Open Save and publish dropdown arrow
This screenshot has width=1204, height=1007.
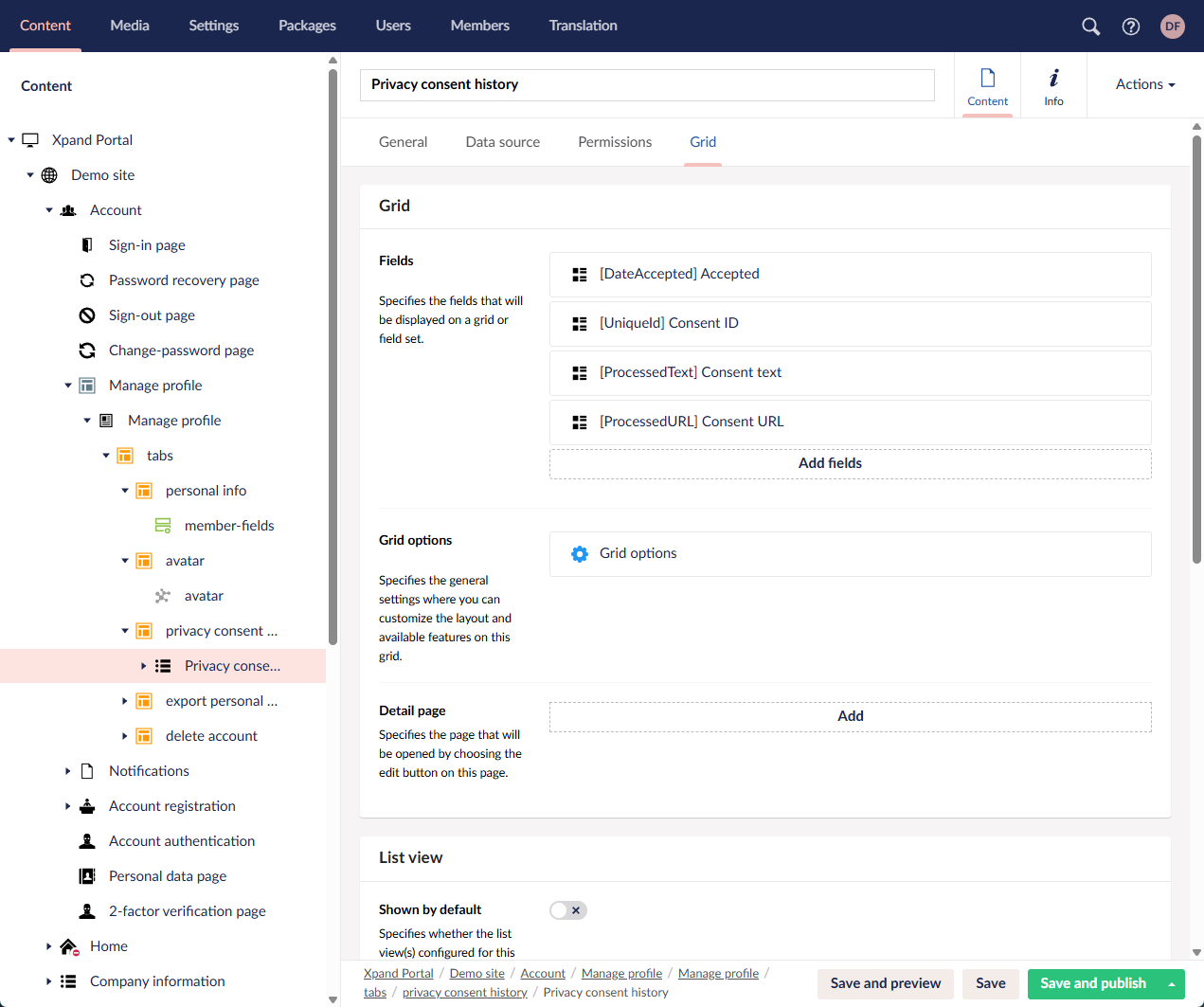point(1172,984)
